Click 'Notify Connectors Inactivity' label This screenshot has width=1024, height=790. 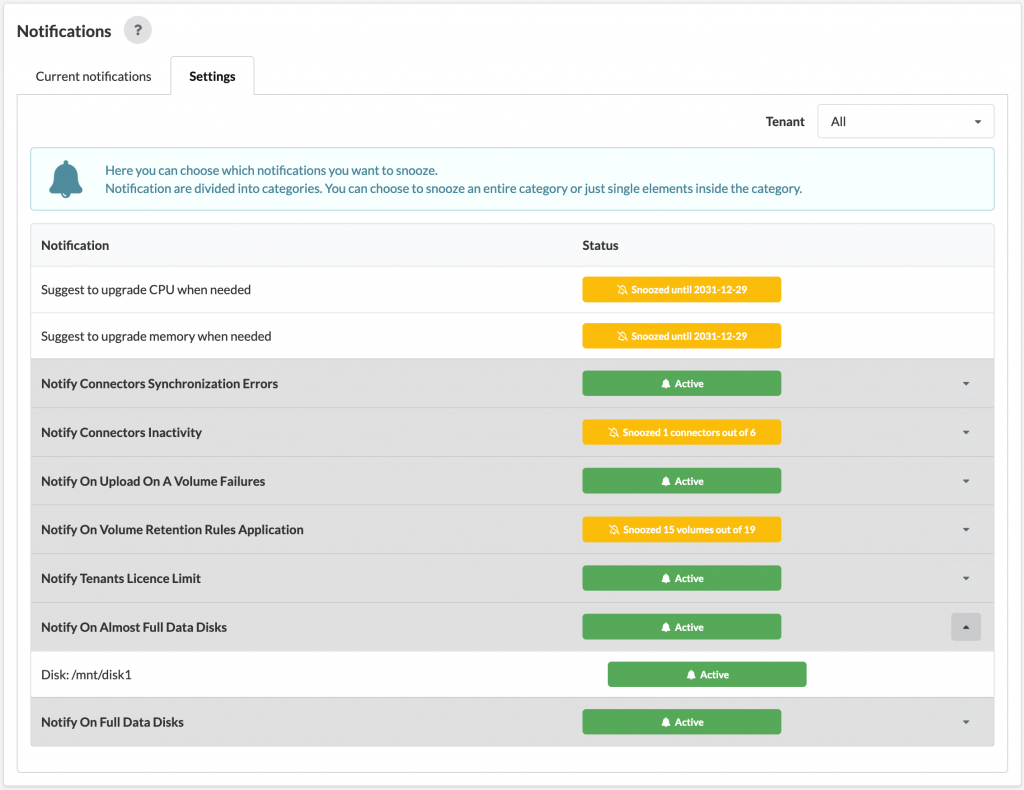121,432
